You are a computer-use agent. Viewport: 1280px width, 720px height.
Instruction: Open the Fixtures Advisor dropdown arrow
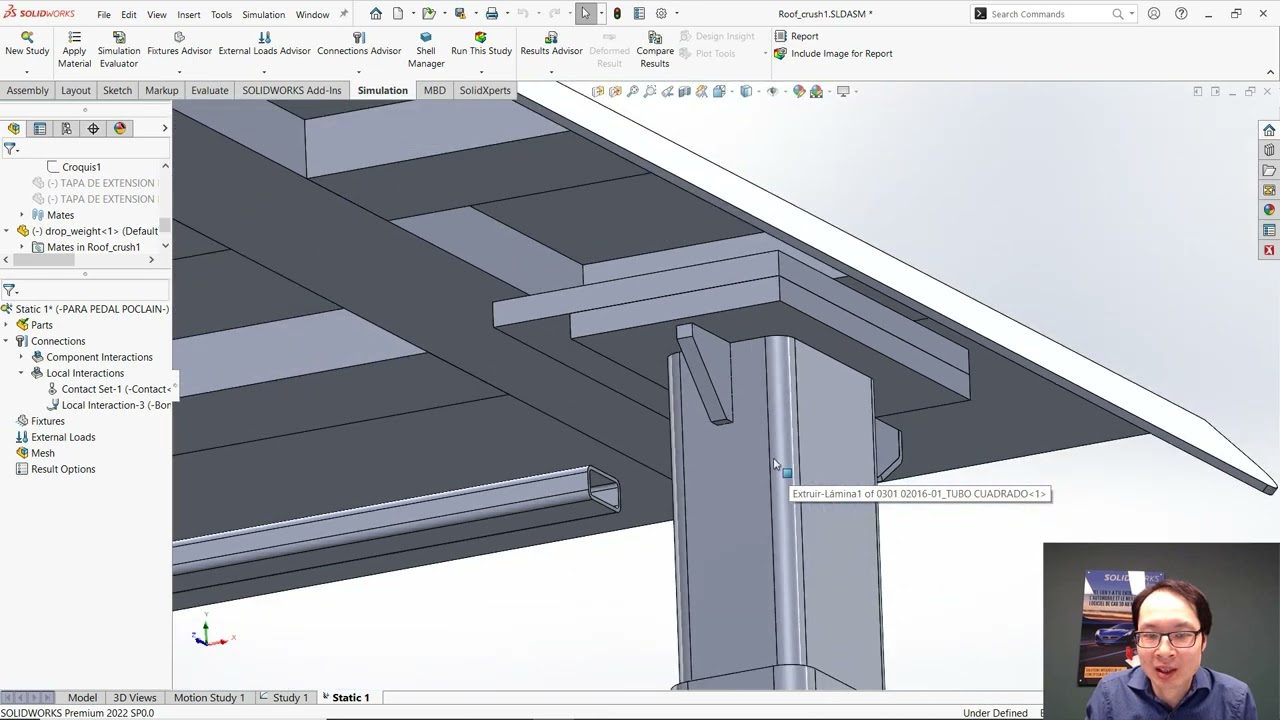click(179, 72)
